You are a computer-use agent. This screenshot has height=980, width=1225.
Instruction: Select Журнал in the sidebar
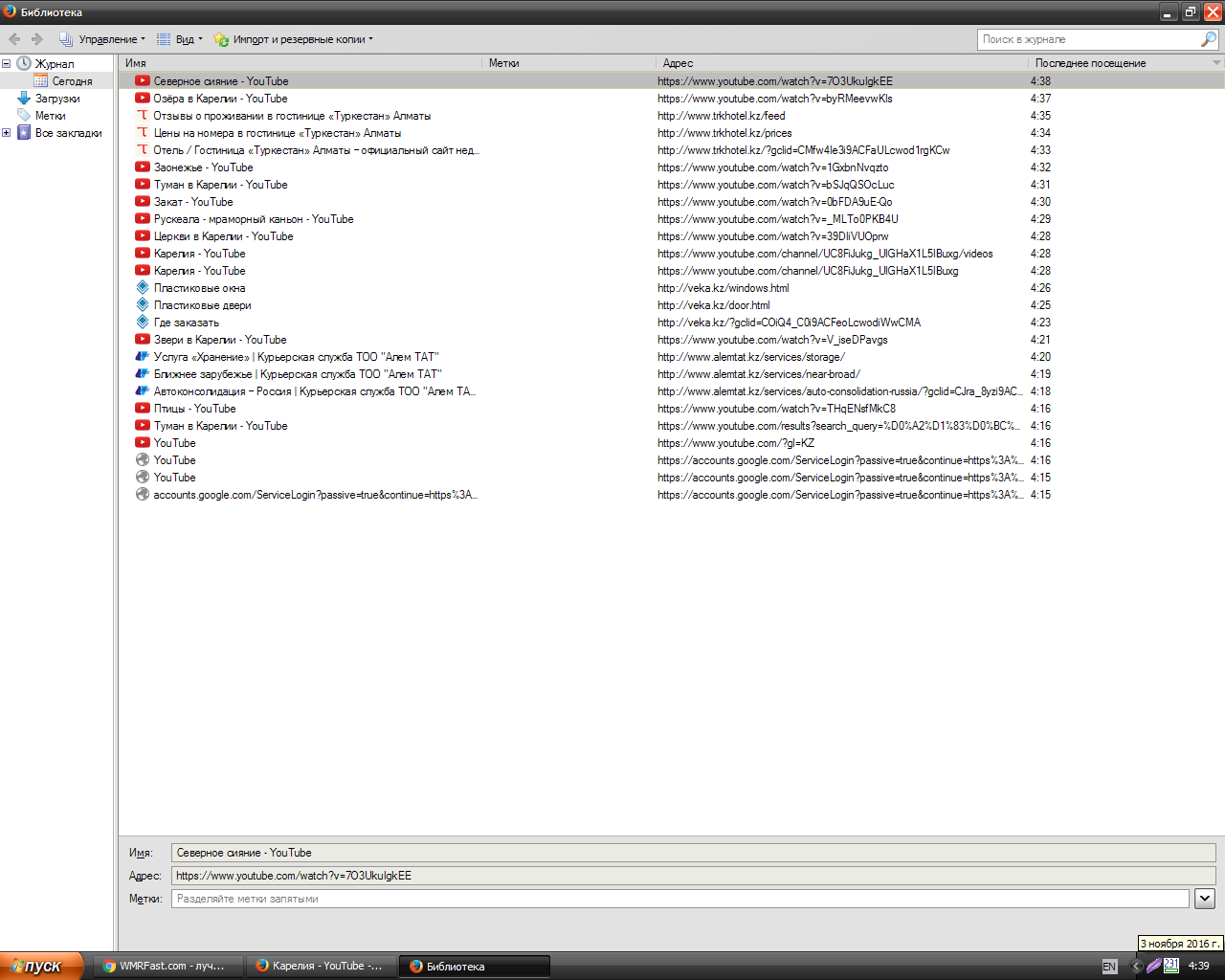pyautogui.click(x=54, y=64)
